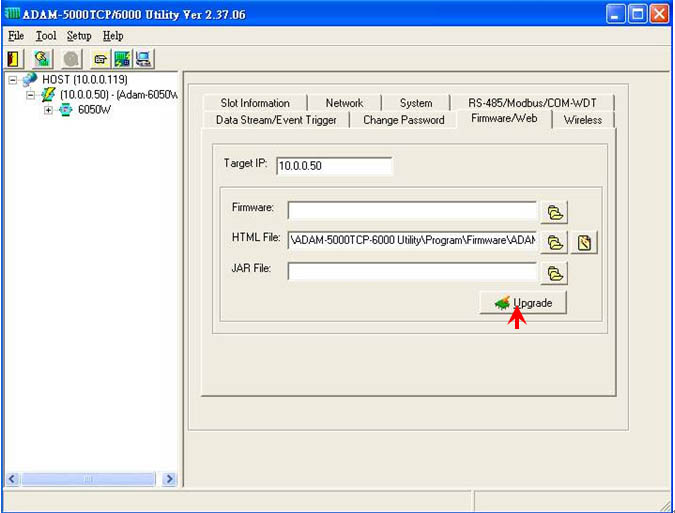Click the lightning icon beside 10.0.0.50
The width and height of the screenshot is (675, 513).
click(x=48, y=95)
